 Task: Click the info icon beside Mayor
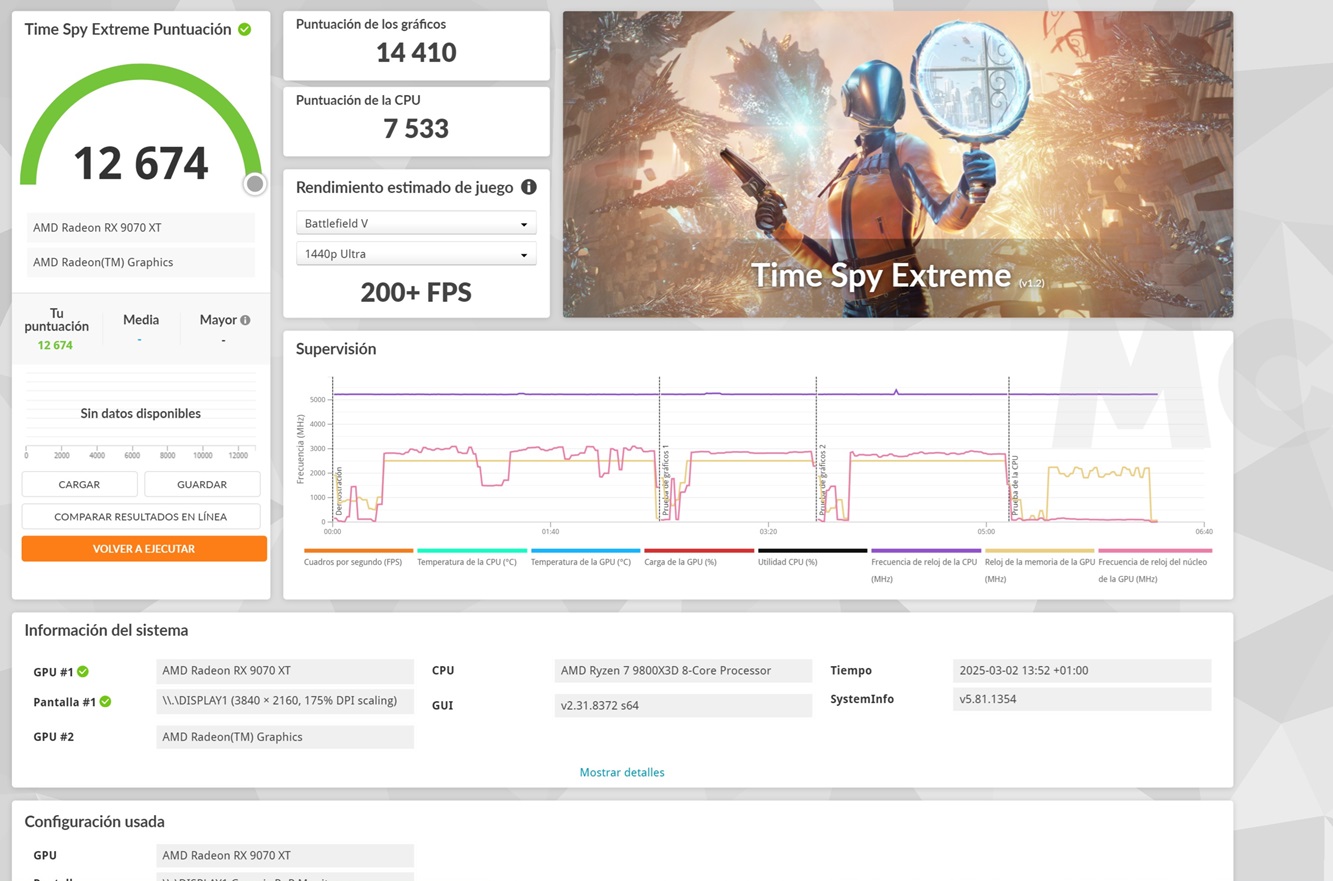[x=245, y=320]
